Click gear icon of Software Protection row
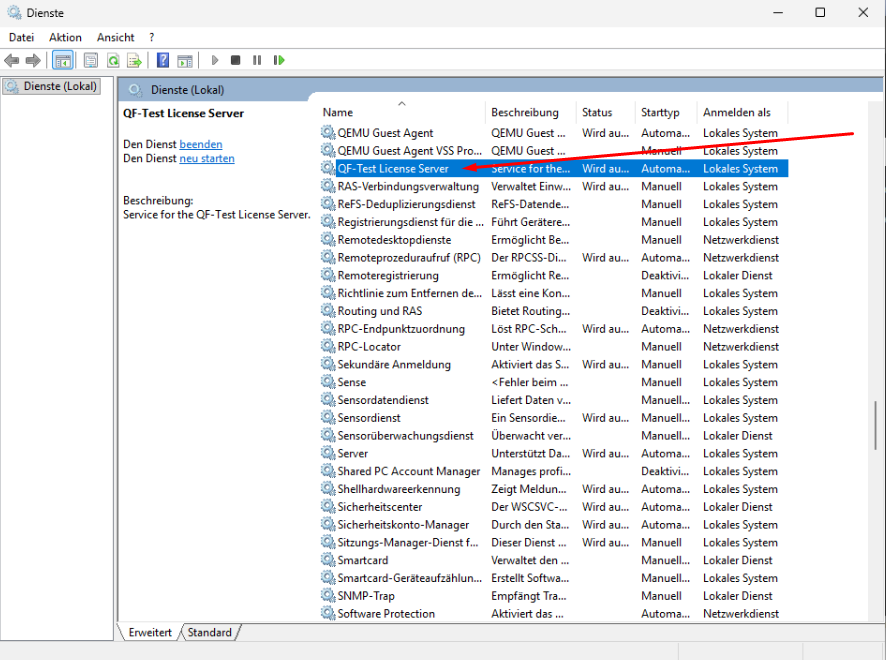This screenshot has width=886, height=660. tap(328, 613)
